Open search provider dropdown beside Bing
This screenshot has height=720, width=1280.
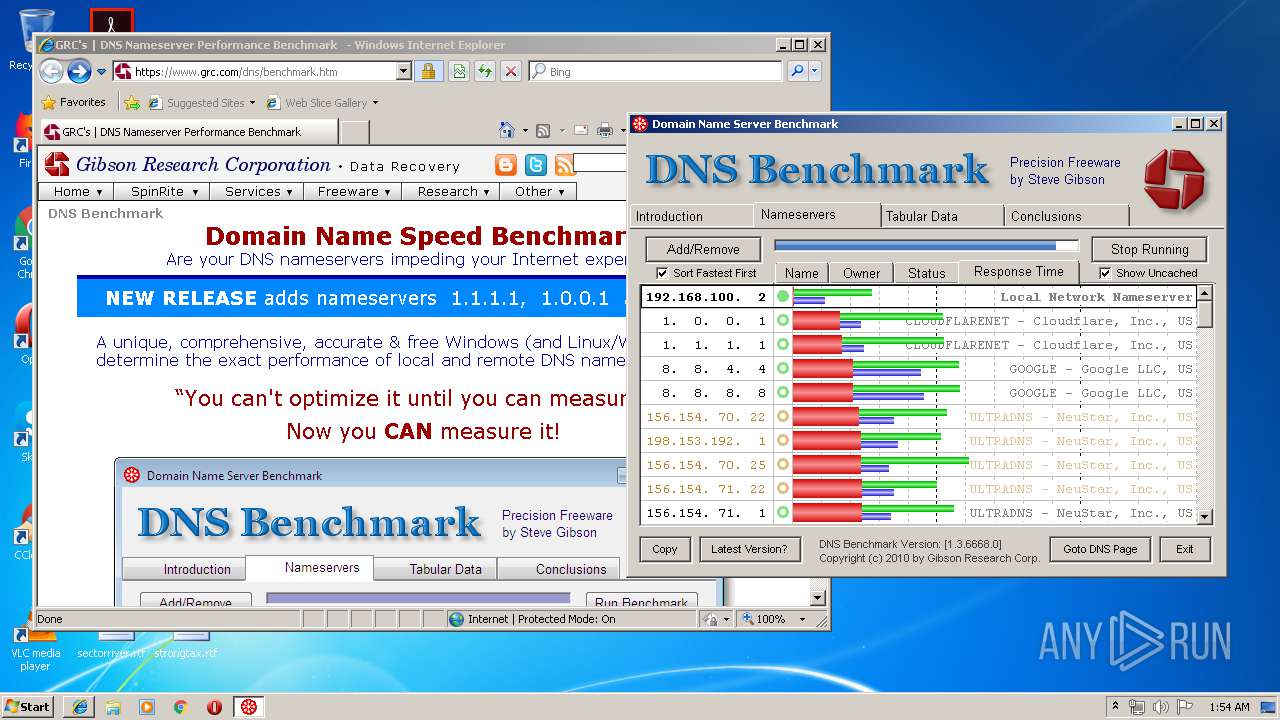pos(815,71)
